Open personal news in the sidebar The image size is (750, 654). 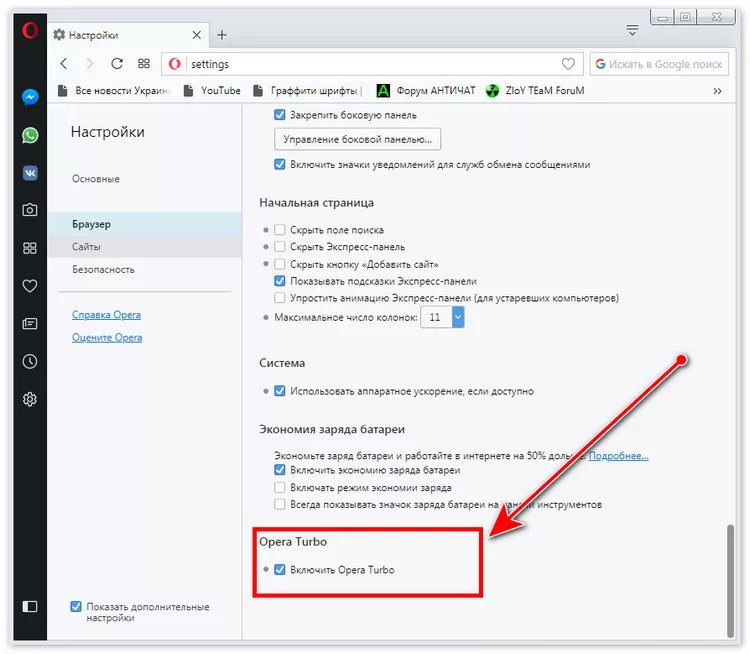pos(30,324)
